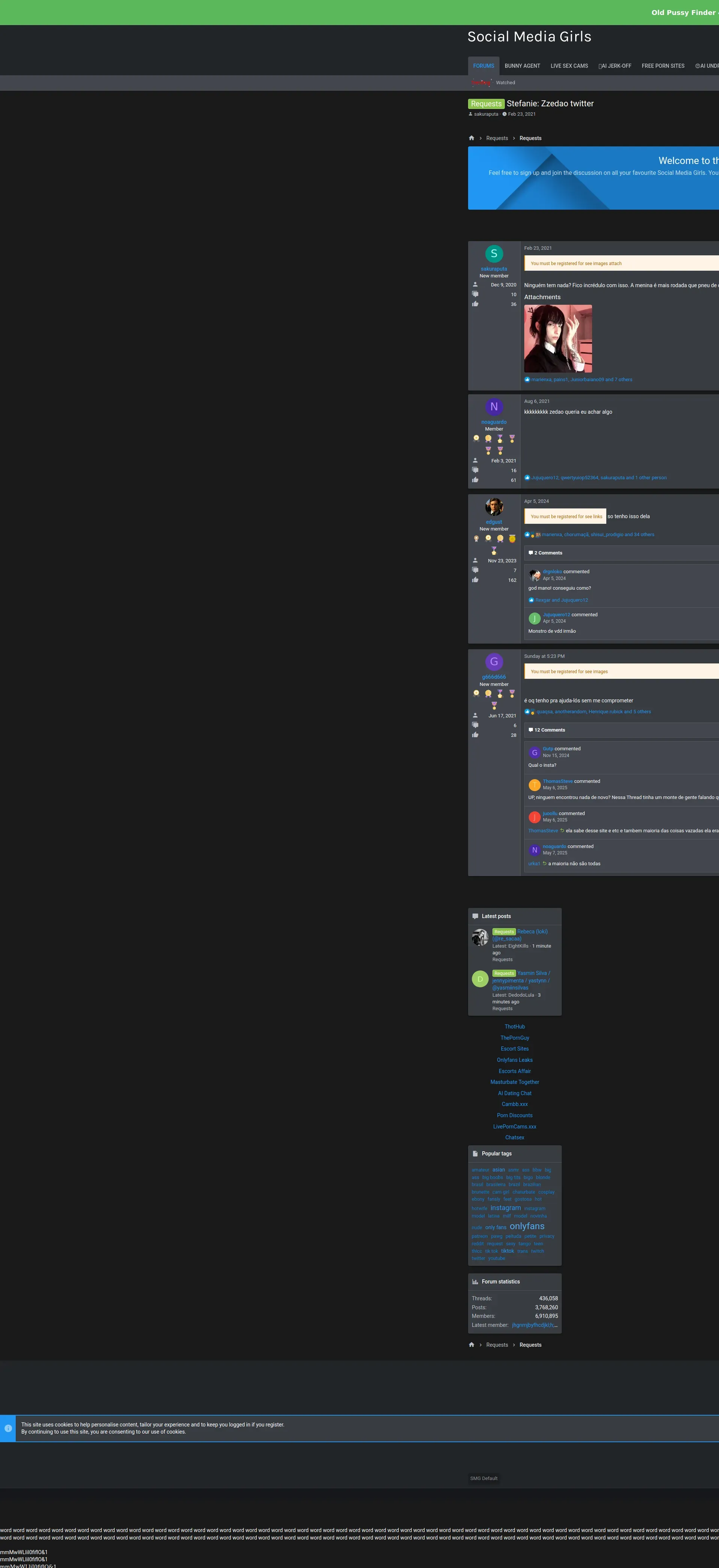The height and width of the screenshot is (1568, 719).
Task: Open the attachment thumbnail in the first post
Action: (x=558, y=338)
